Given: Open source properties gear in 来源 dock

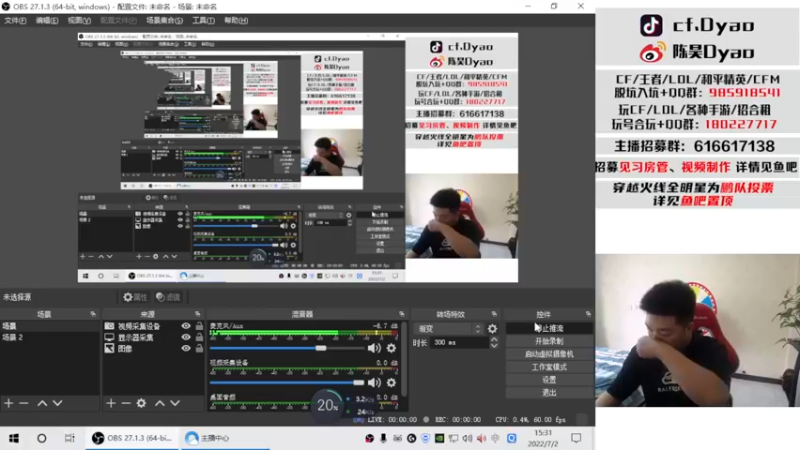Looking at the screenshot, I should 141,403.
